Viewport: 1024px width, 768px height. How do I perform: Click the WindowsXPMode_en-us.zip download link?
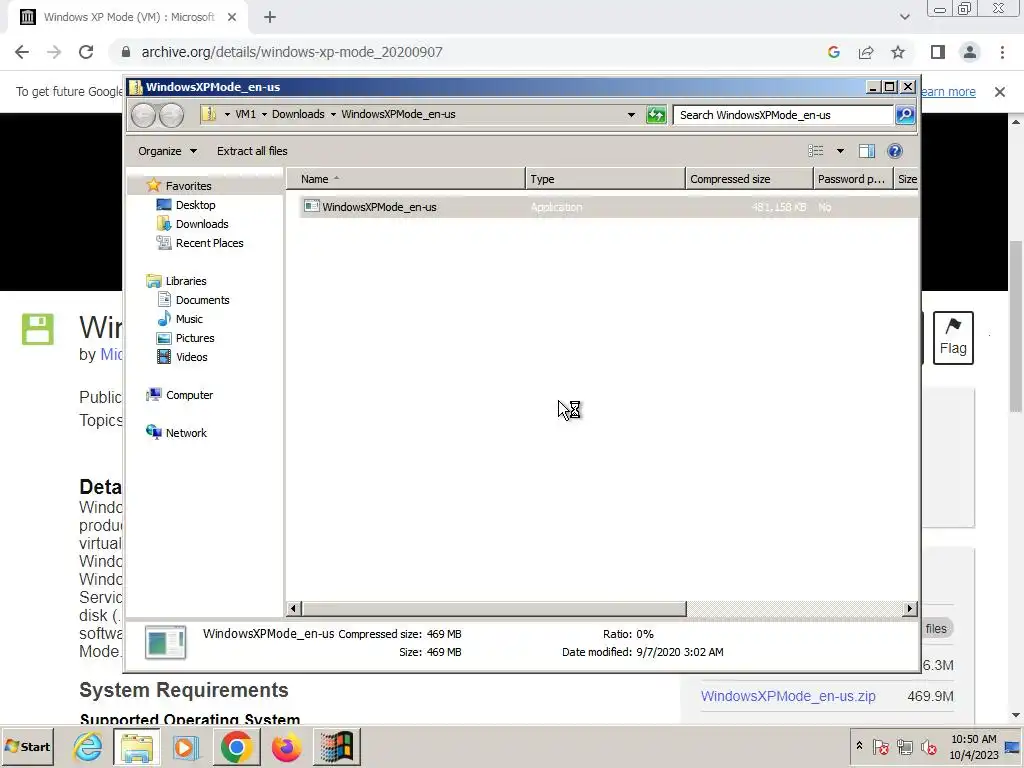788,696
